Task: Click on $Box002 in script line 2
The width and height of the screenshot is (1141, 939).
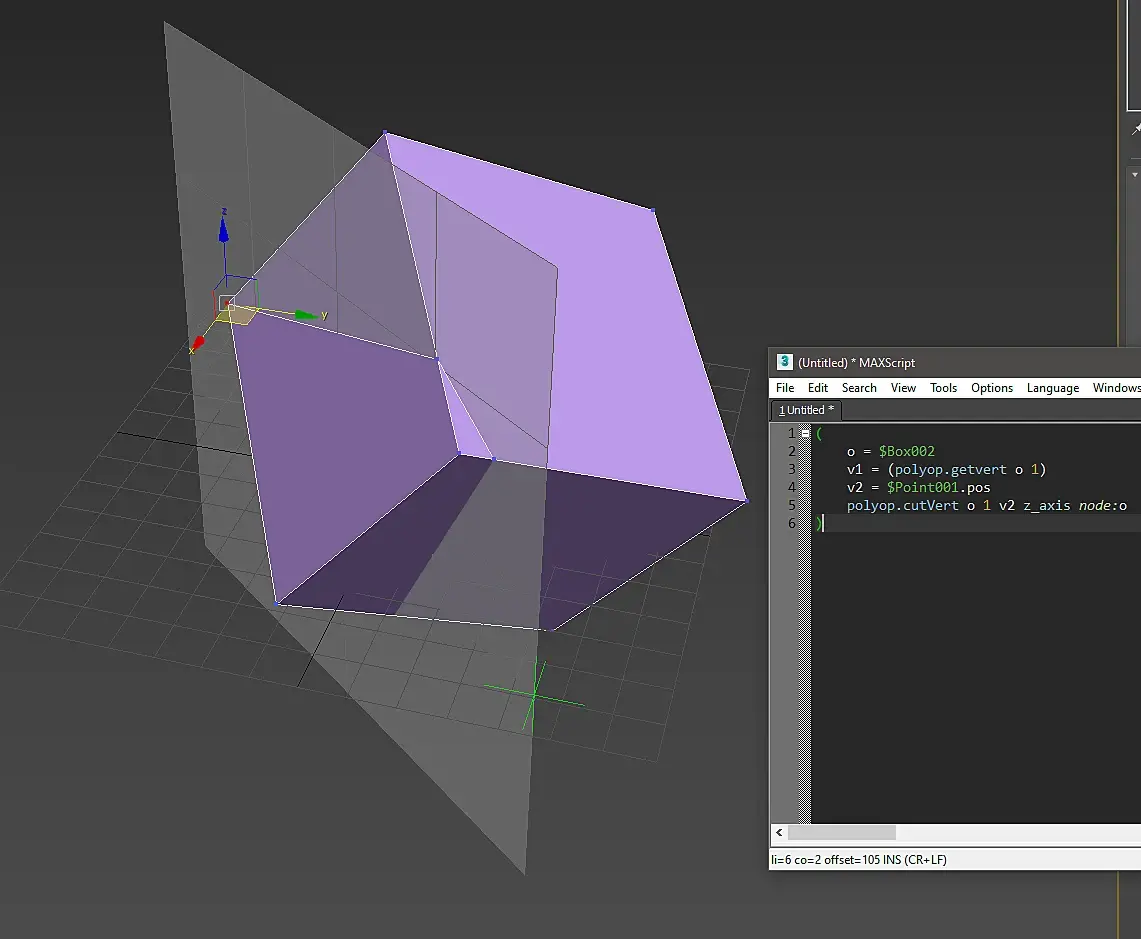Action: pos(906,452)
